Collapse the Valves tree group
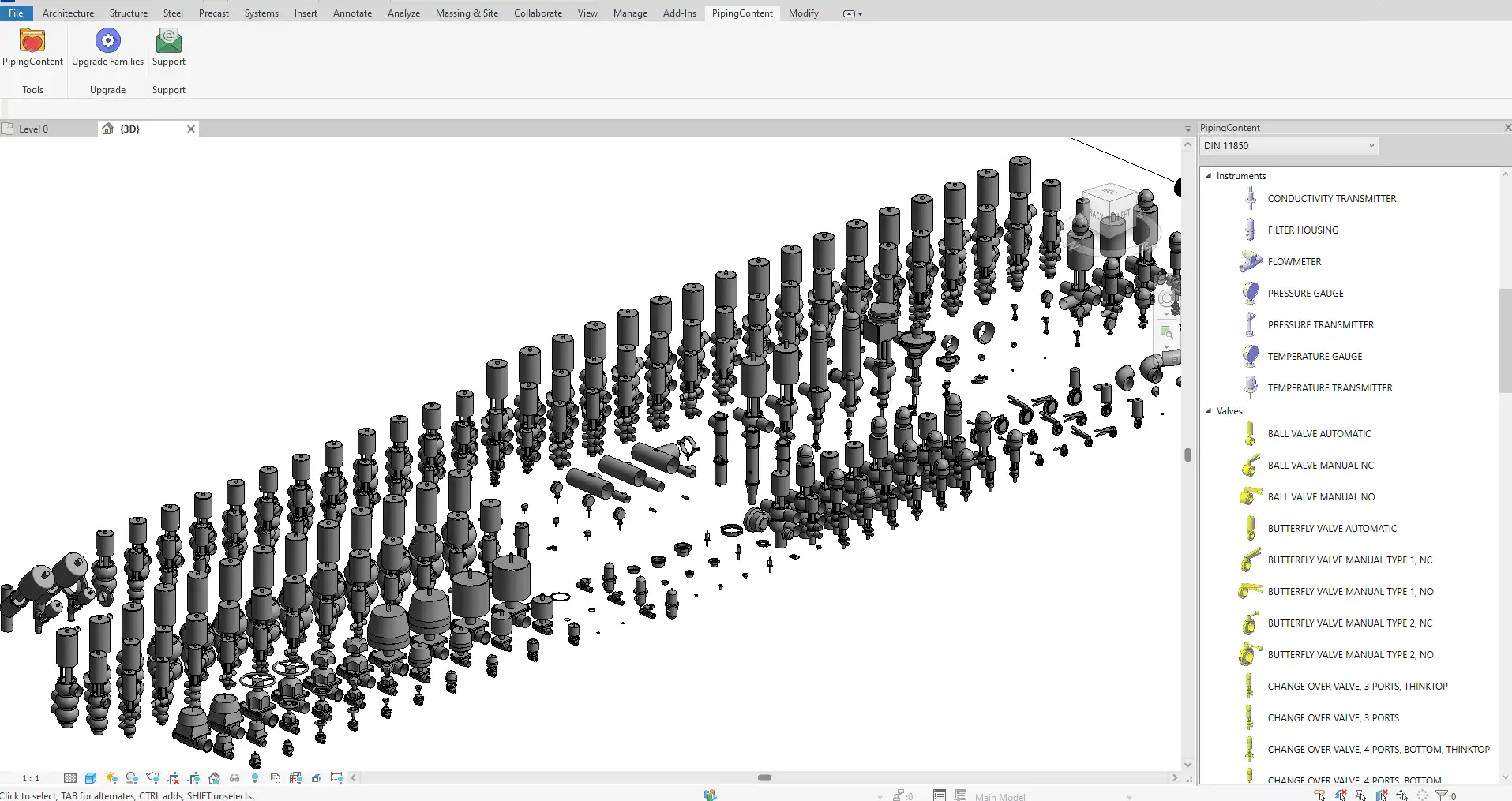 click(x=1209, y=411)
